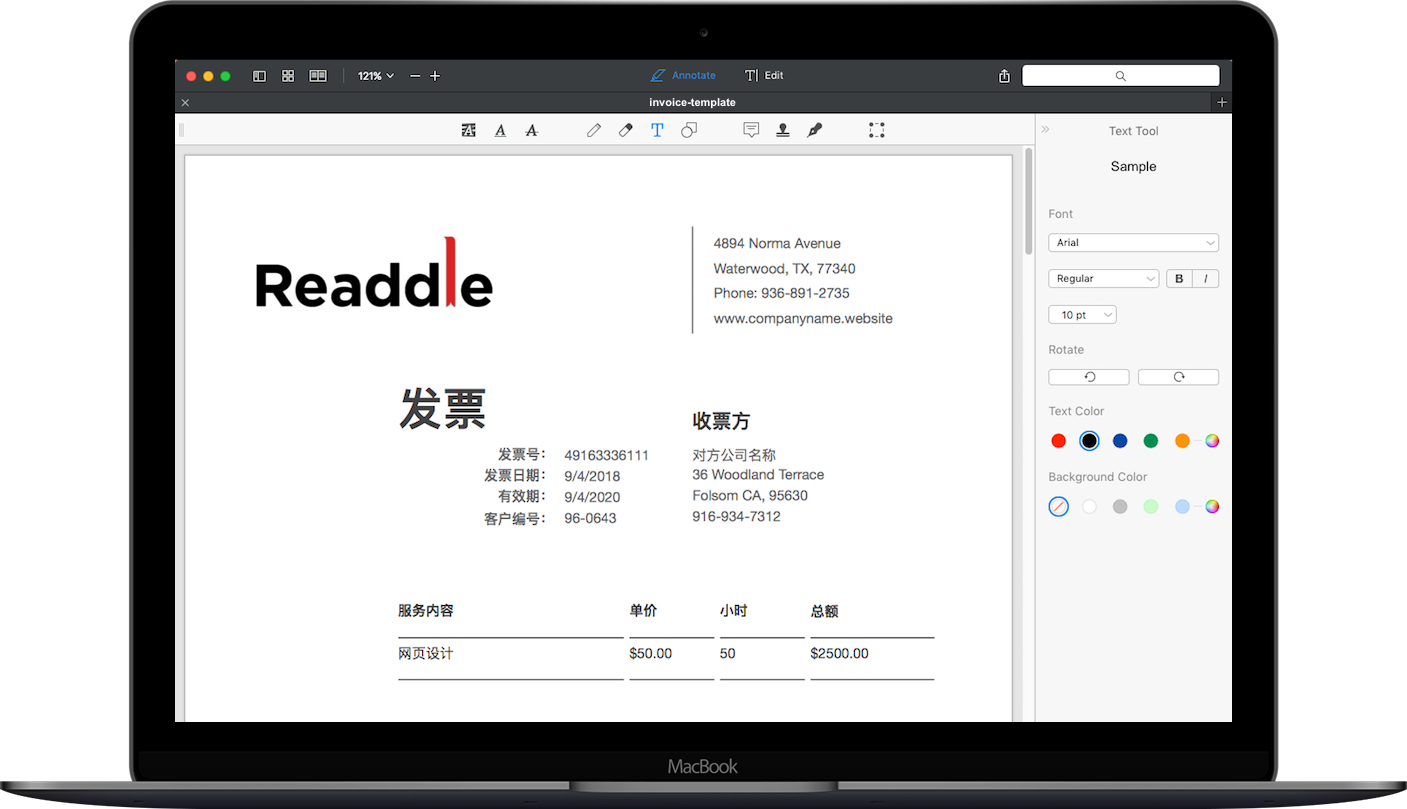Select the Selection rectangle tool
This screenshot has height=809, width=1407.
[877, 130]
